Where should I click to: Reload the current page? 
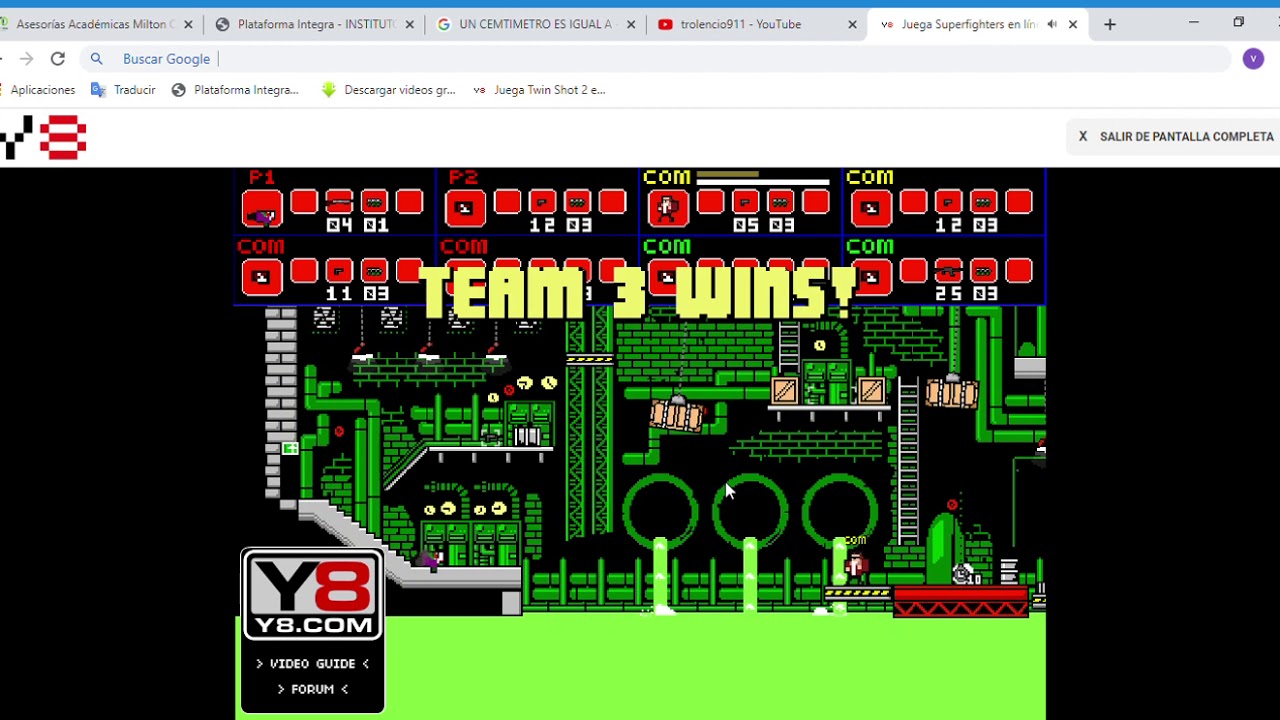coord(58,59)
